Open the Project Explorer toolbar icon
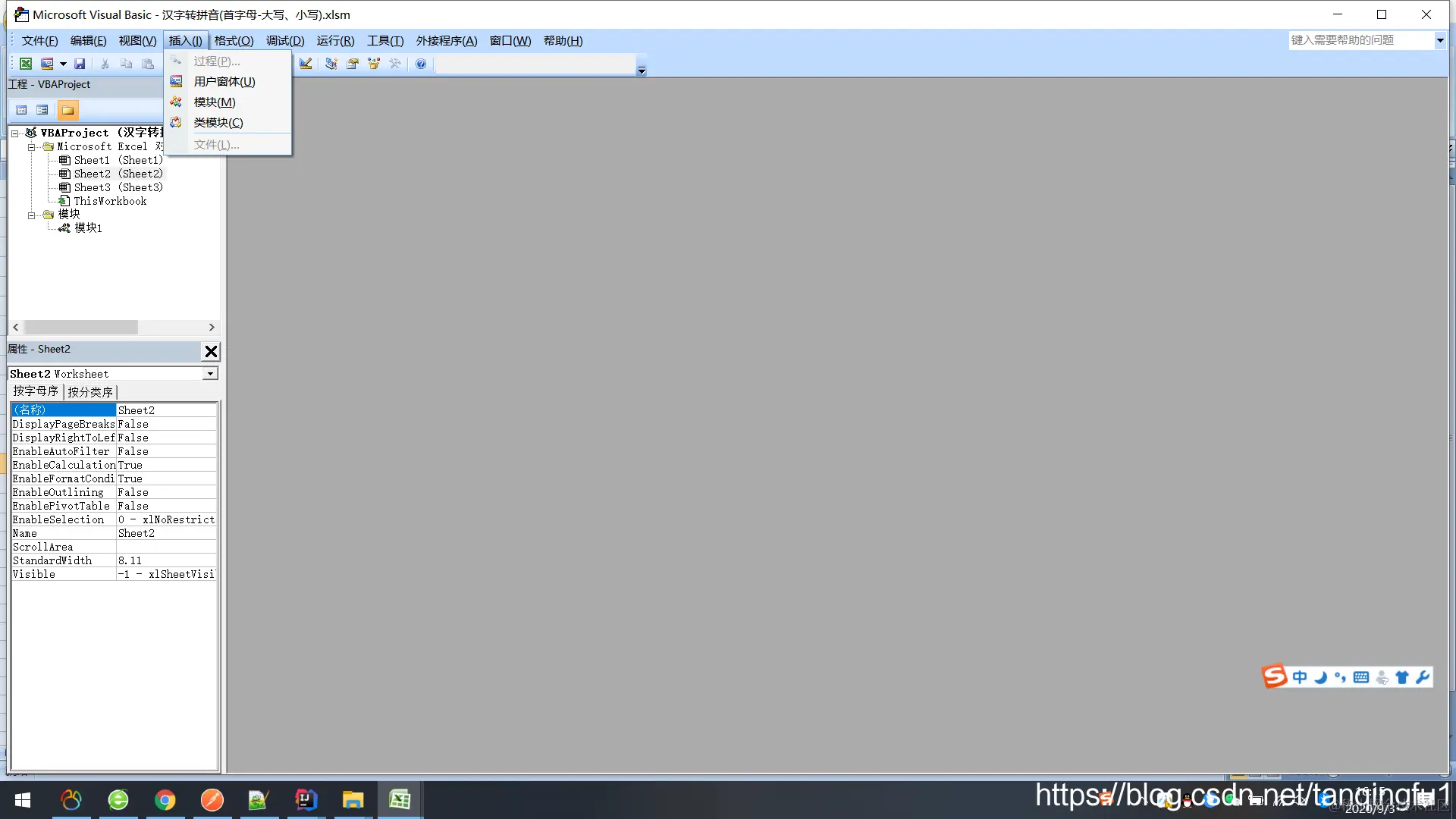This screenshot has width=1456, height=819. (x=331, y=64)
